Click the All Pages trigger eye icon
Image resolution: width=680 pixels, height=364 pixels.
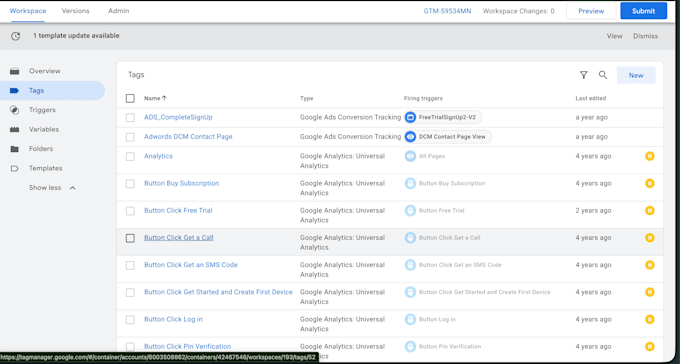click(410, 156)
